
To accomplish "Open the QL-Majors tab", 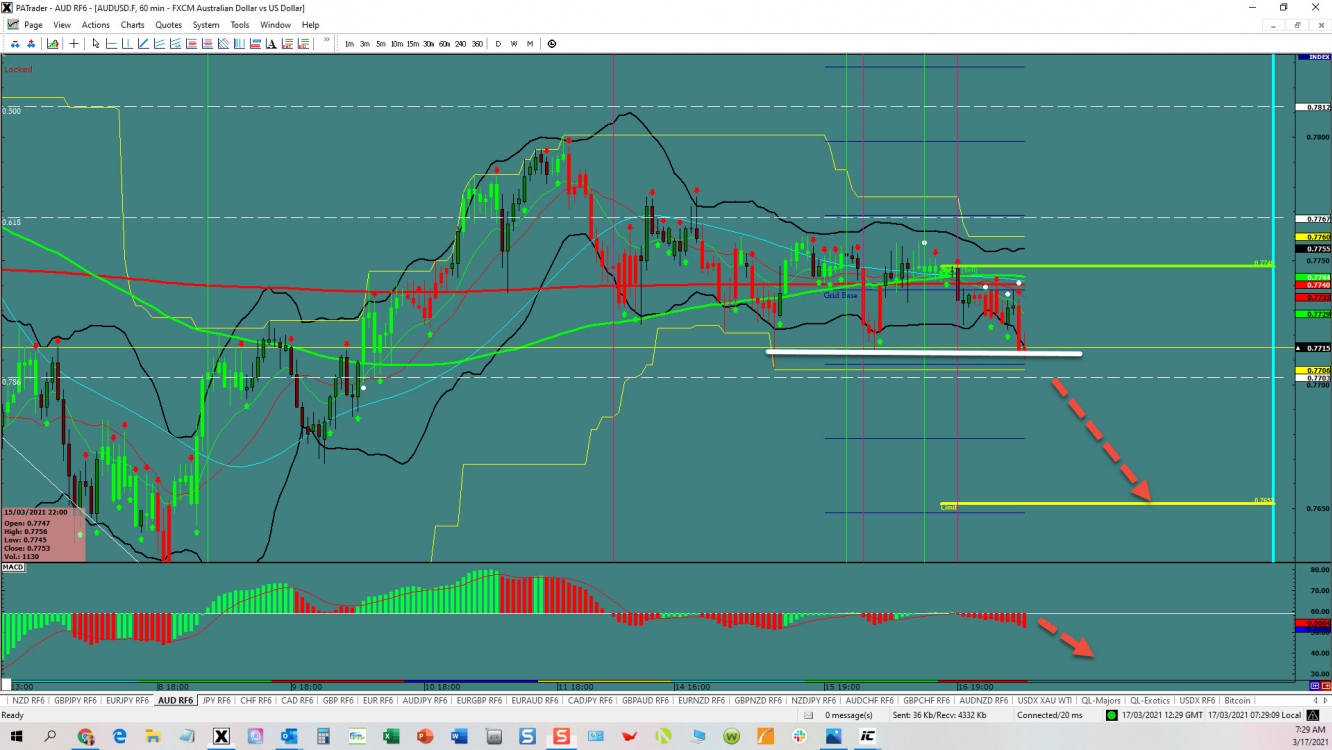I will coord(1100,700).
